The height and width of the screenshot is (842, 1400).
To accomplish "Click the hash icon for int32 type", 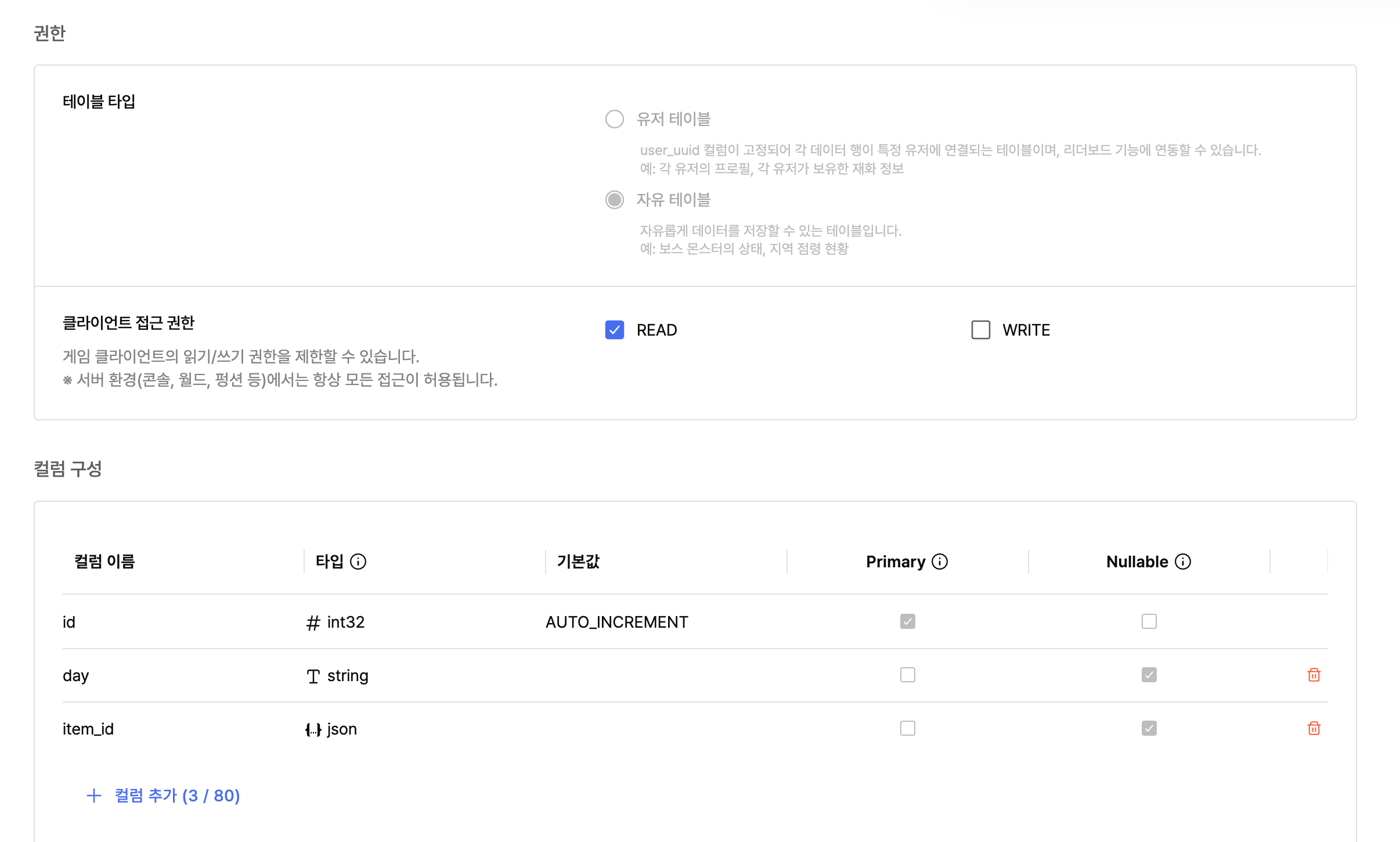I will (313, 622).
